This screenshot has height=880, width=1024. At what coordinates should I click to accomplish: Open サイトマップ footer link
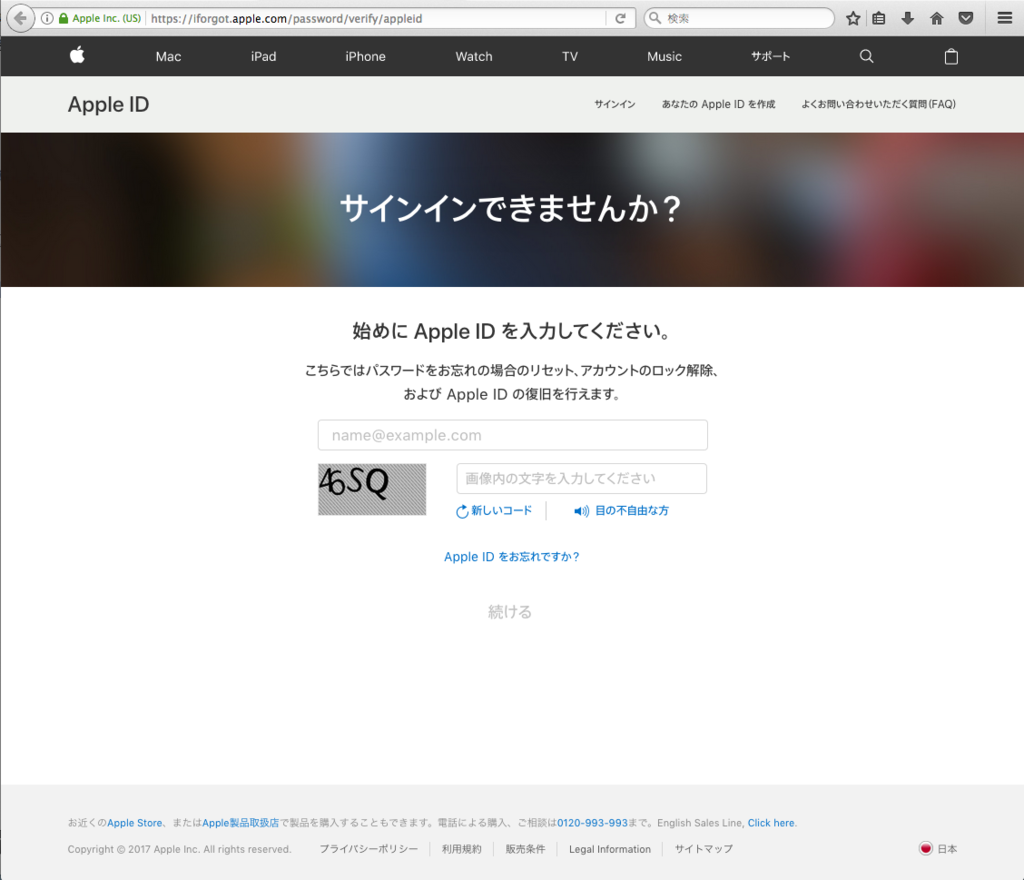click(703, 849)
